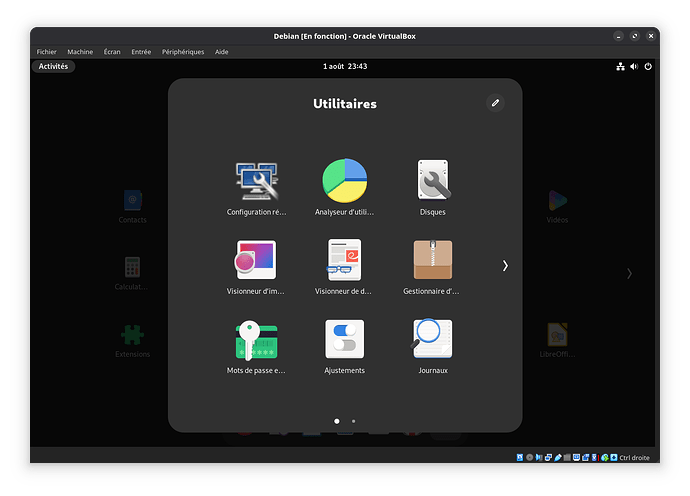
Task: Select the second page indicator dot
Action: (x=353, y=422)
